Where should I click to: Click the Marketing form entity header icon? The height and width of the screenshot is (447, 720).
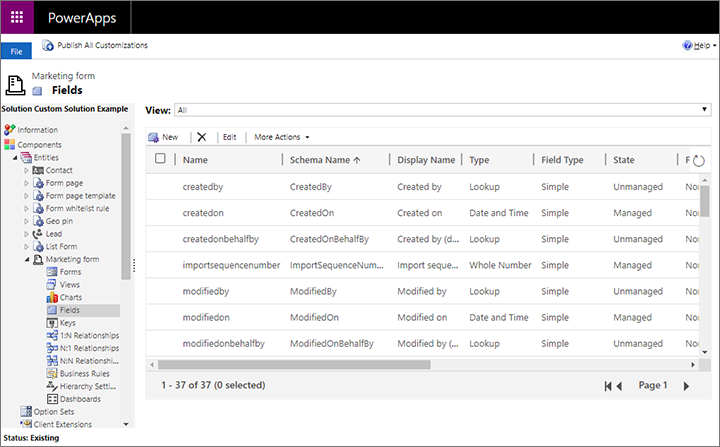[x=15, y=85]
